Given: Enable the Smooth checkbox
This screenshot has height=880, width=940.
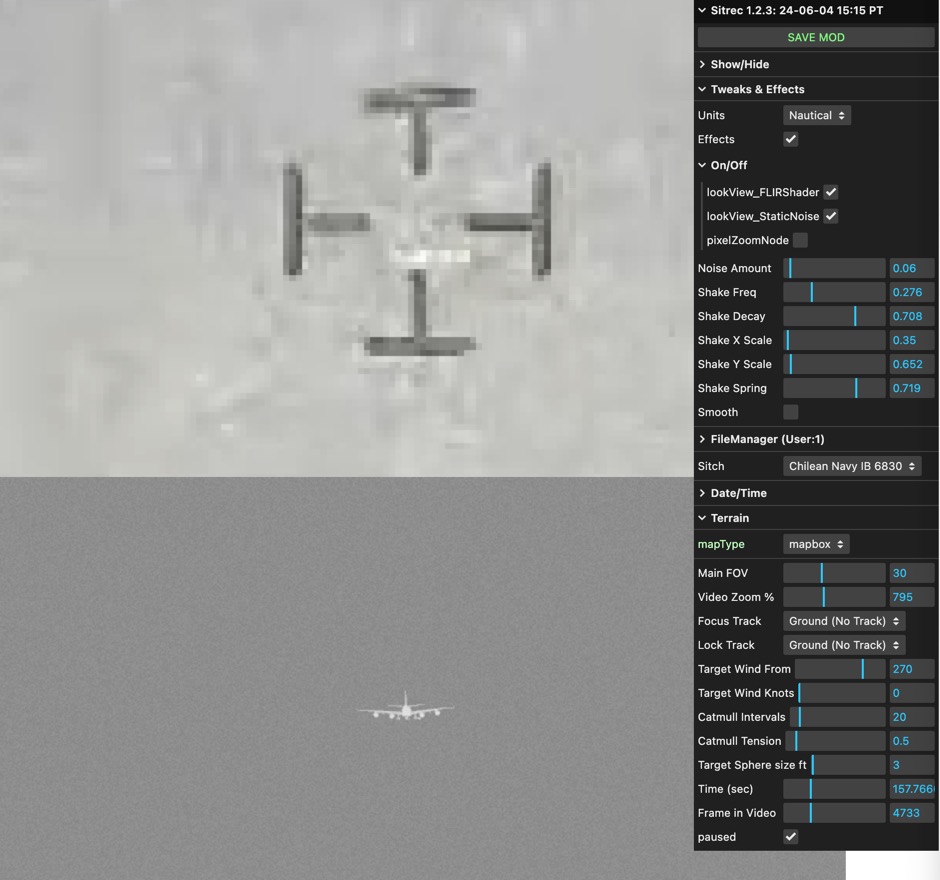Looking at the screenshot, I should [x=791, y=412].
